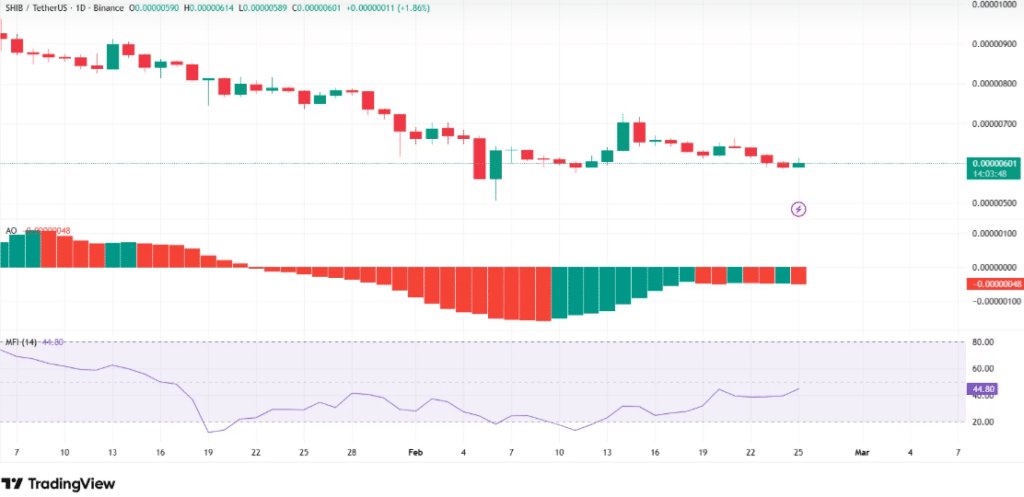This screenshot has width=1024, height=497.
Task: Click the SHIB / TetherUS symbol title
Action: [x=39, y=8]
